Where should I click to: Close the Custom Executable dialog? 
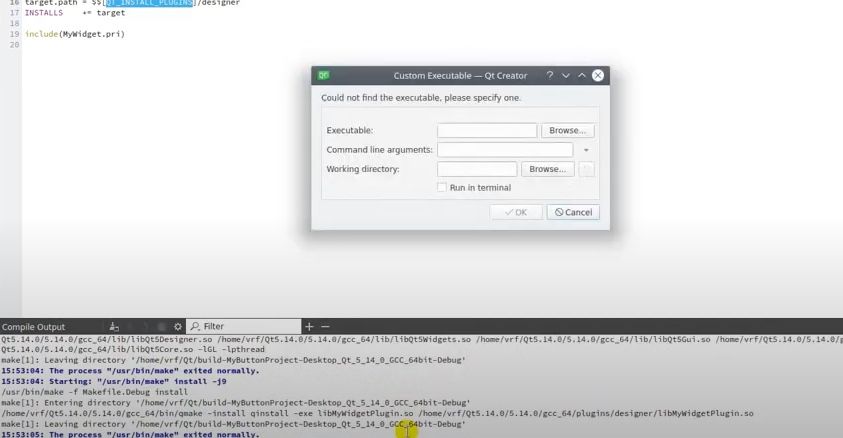click(598, 76)
